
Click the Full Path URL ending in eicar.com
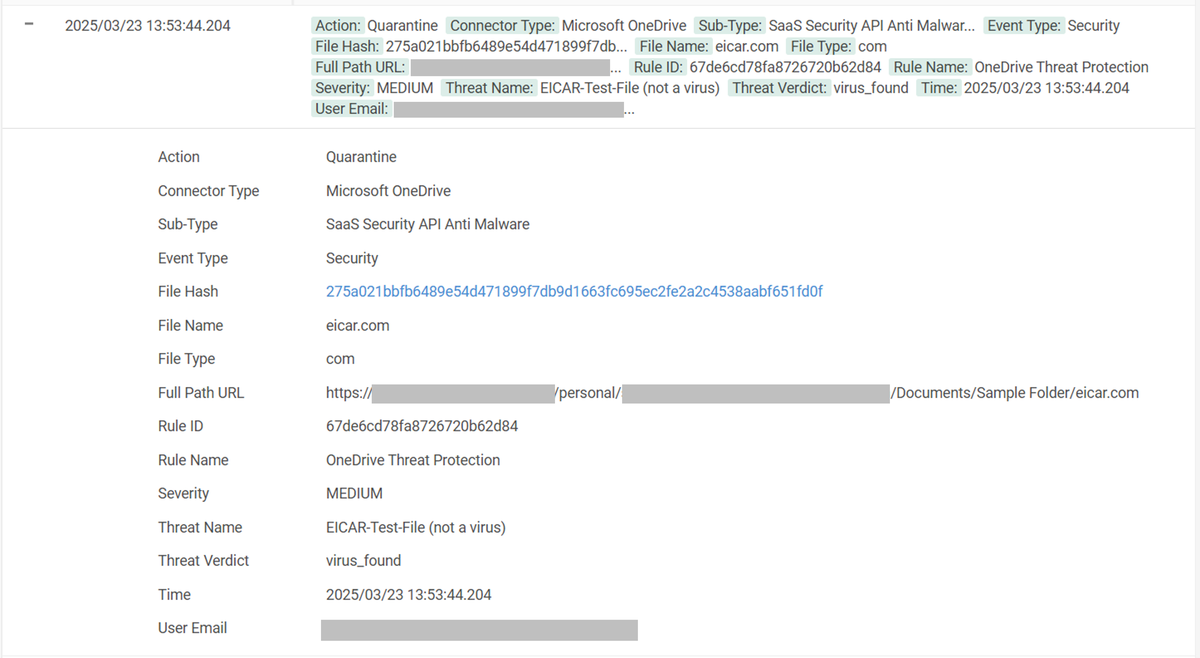(1016, 393)
